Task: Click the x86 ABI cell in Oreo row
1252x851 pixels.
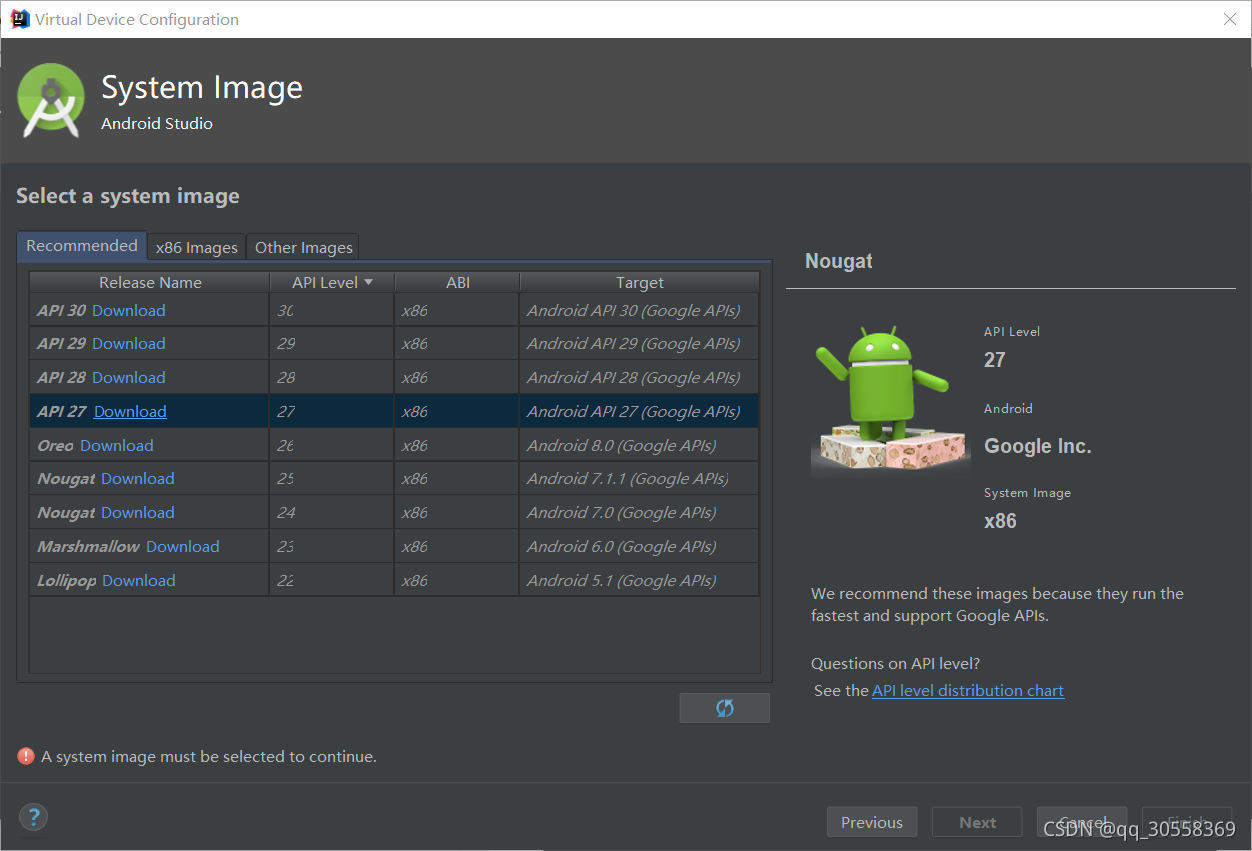Action: pyautogui.click(x=457, y=445)
